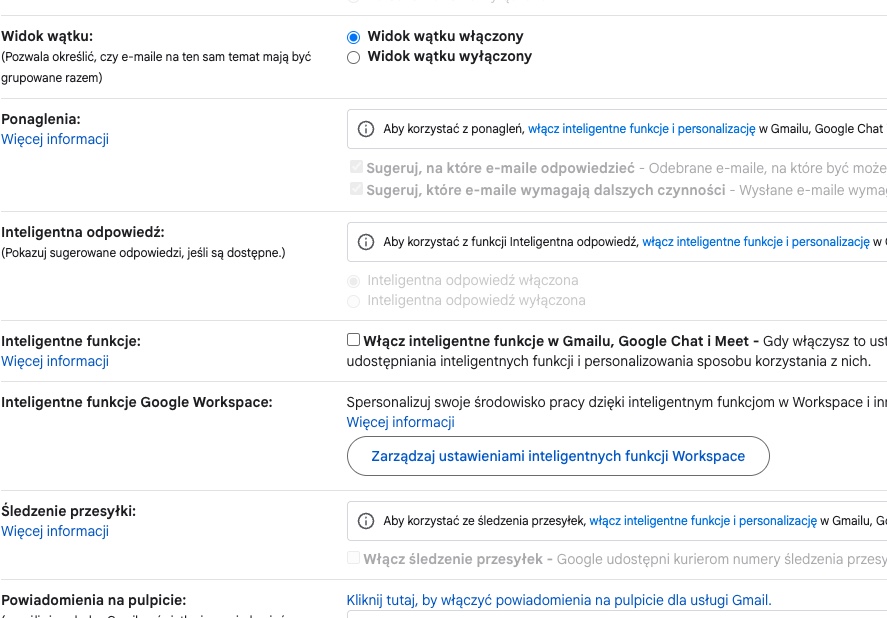Open 'Więcej informacji' link under Ponaglenia
The image size is (887, 618).
pos(55,139)
